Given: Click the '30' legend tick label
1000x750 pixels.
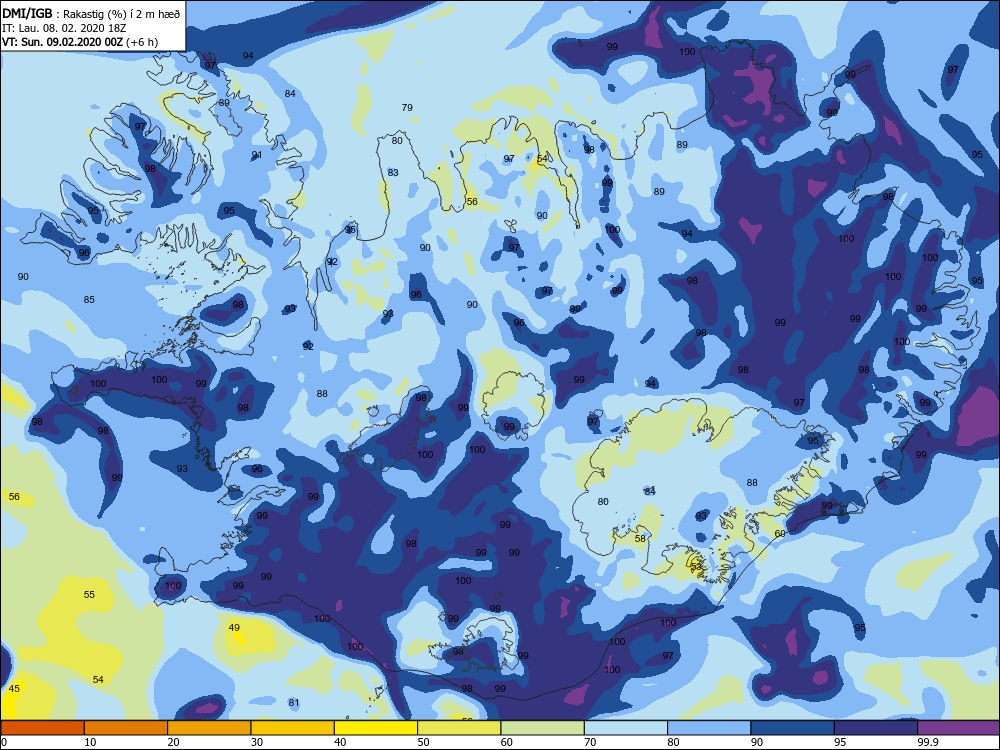Looking at the screenshot, I should 257,742.
